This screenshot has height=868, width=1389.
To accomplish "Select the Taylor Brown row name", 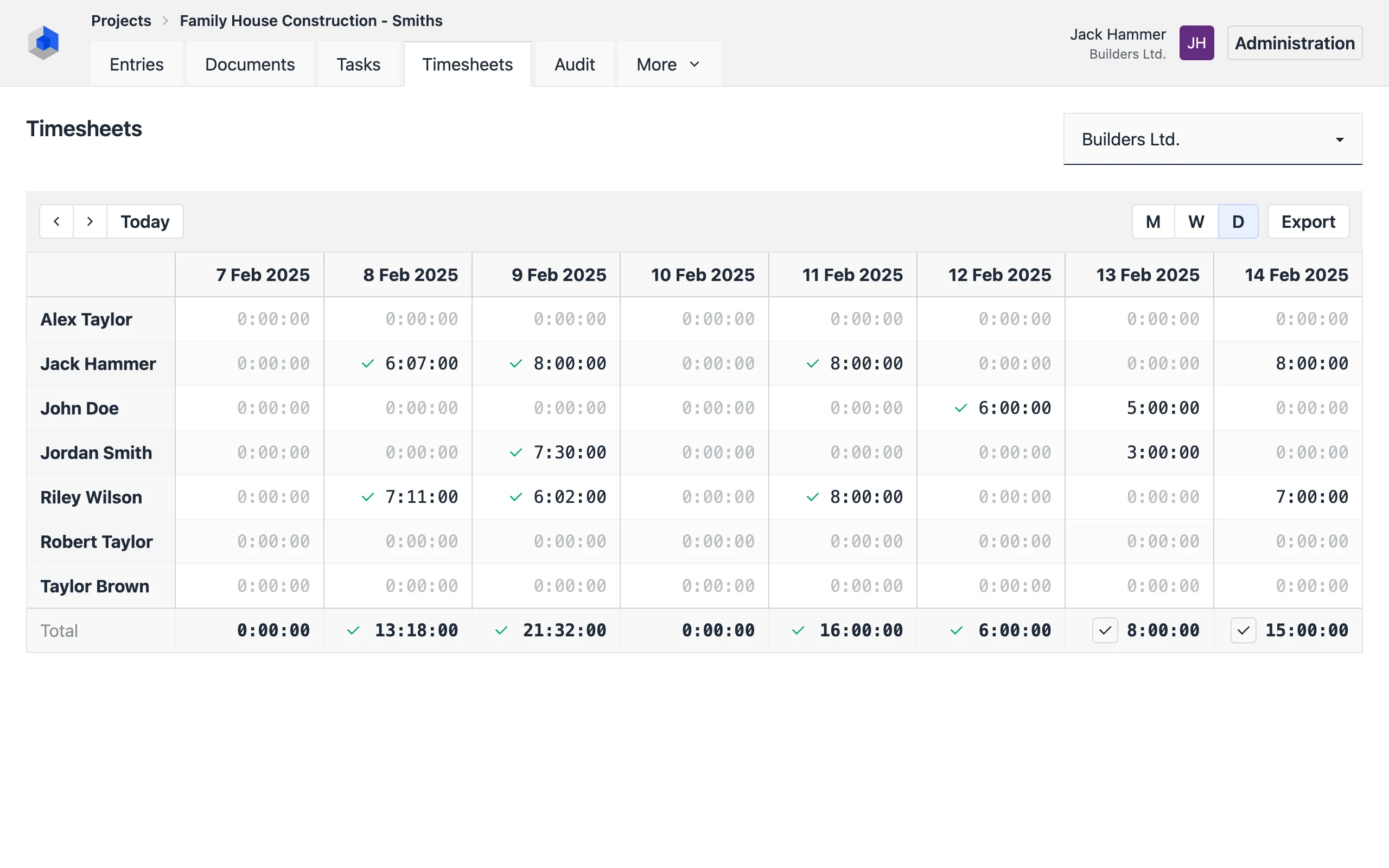I will click(95, 586).
